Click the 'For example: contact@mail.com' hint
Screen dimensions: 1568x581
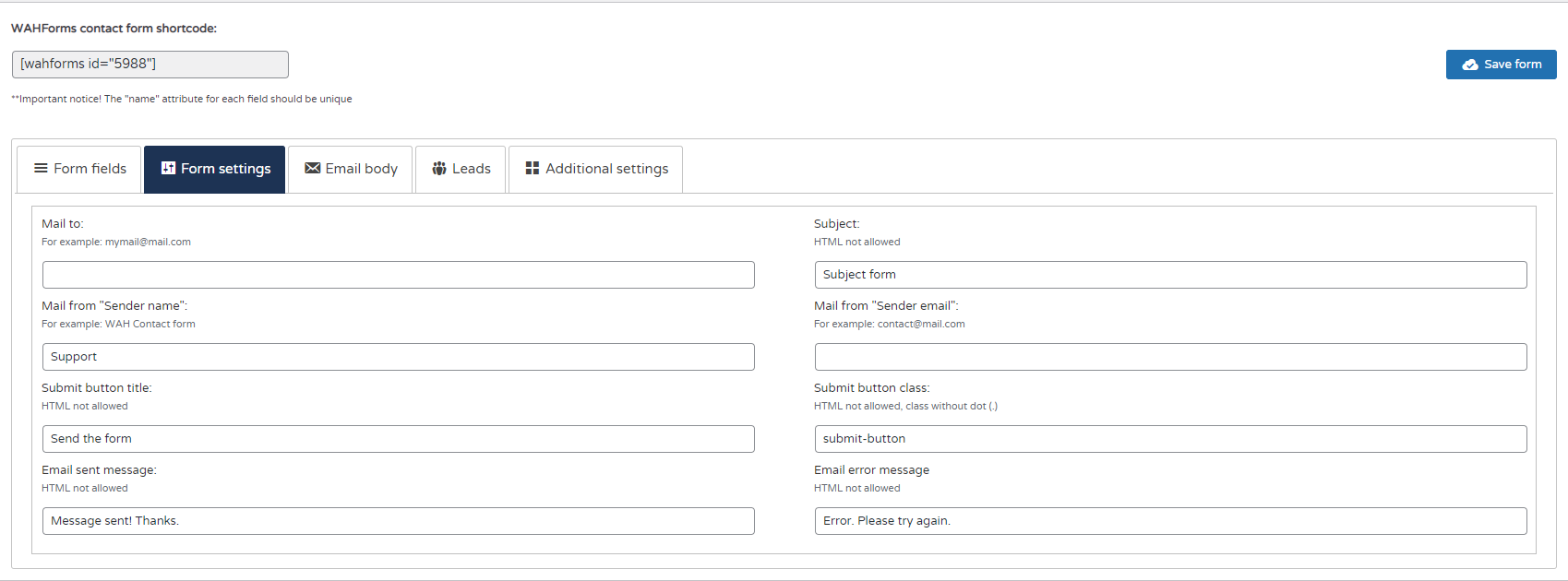click(890, 325)
